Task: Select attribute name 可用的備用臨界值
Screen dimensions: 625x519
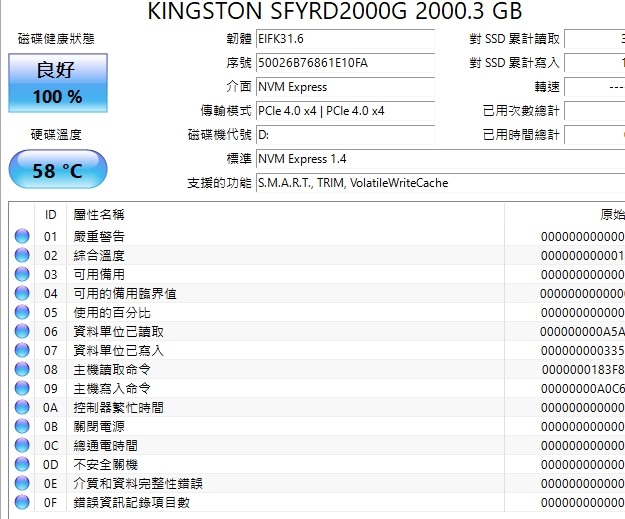Action: [x=125, y=294]
